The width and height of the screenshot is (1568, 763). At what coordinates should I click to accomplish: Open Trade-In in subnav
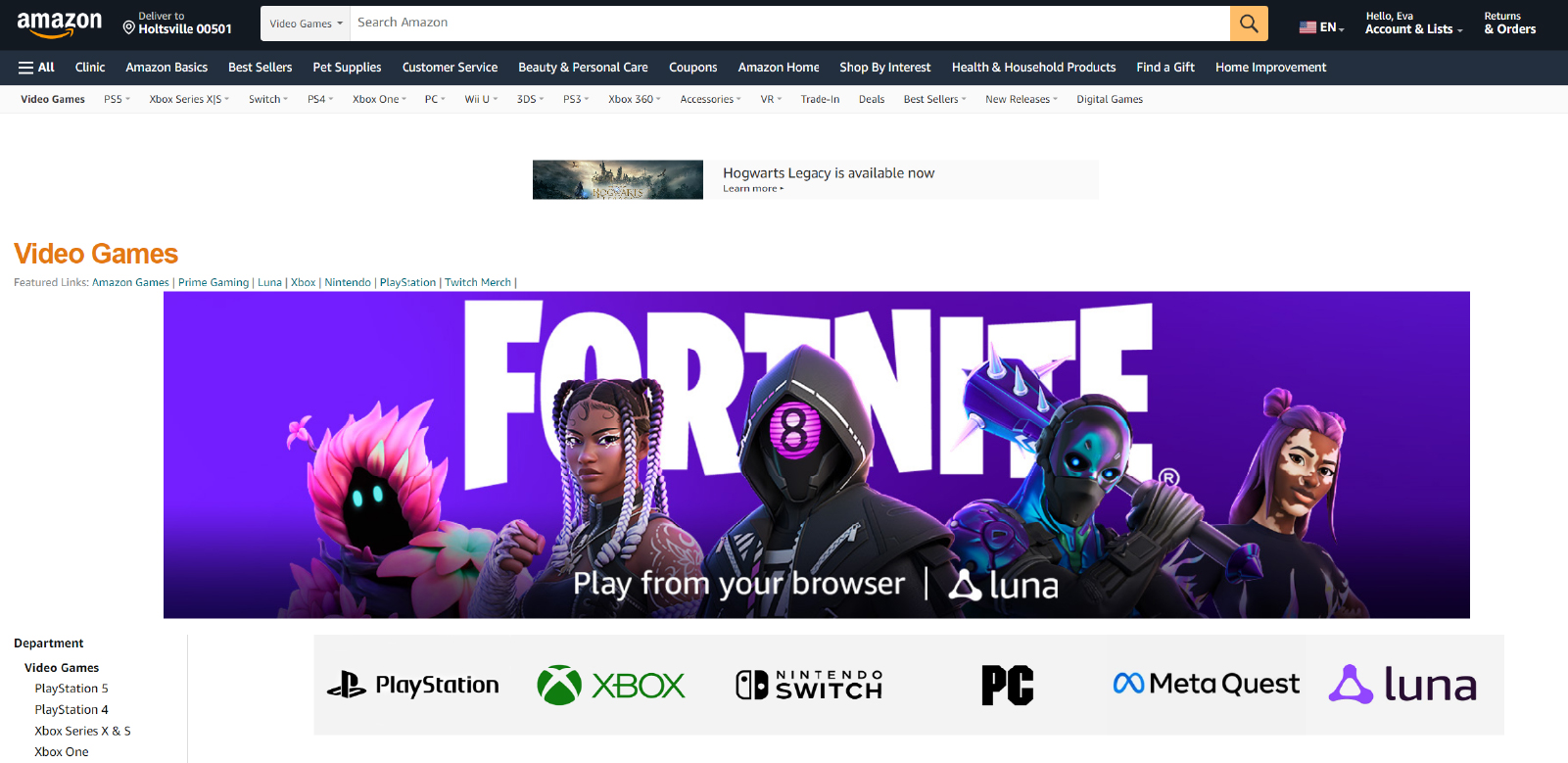tap(820, 99)
